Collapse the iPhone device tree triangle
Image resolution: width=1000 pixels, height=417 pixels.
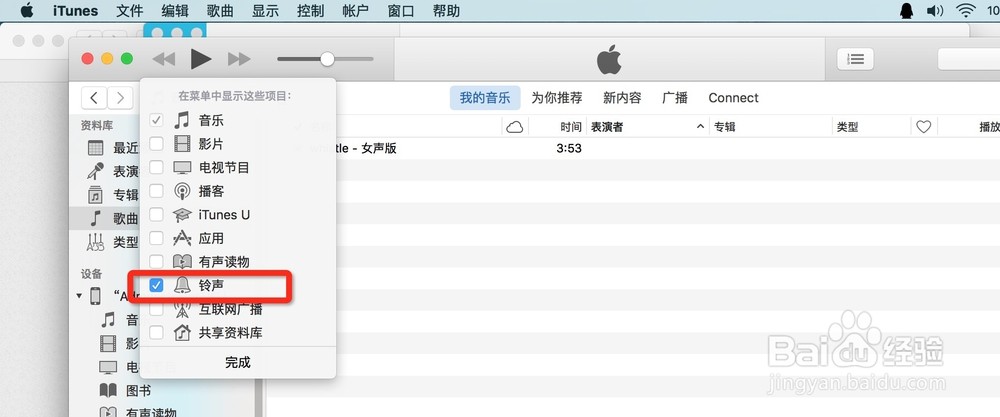tap(79, 296)
